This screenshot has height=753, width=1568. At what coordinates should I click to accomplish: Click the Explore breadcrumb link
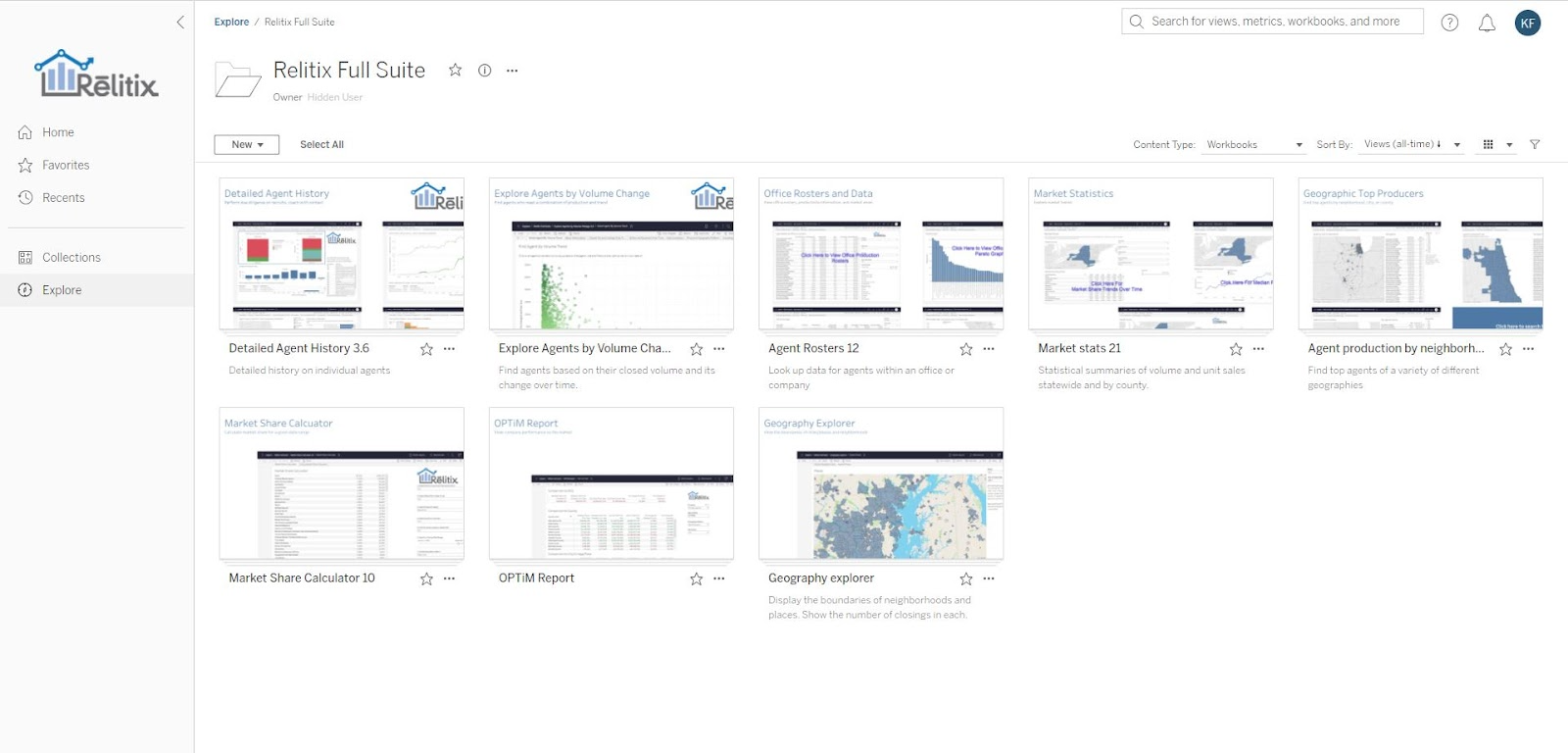tap(231, 22)
